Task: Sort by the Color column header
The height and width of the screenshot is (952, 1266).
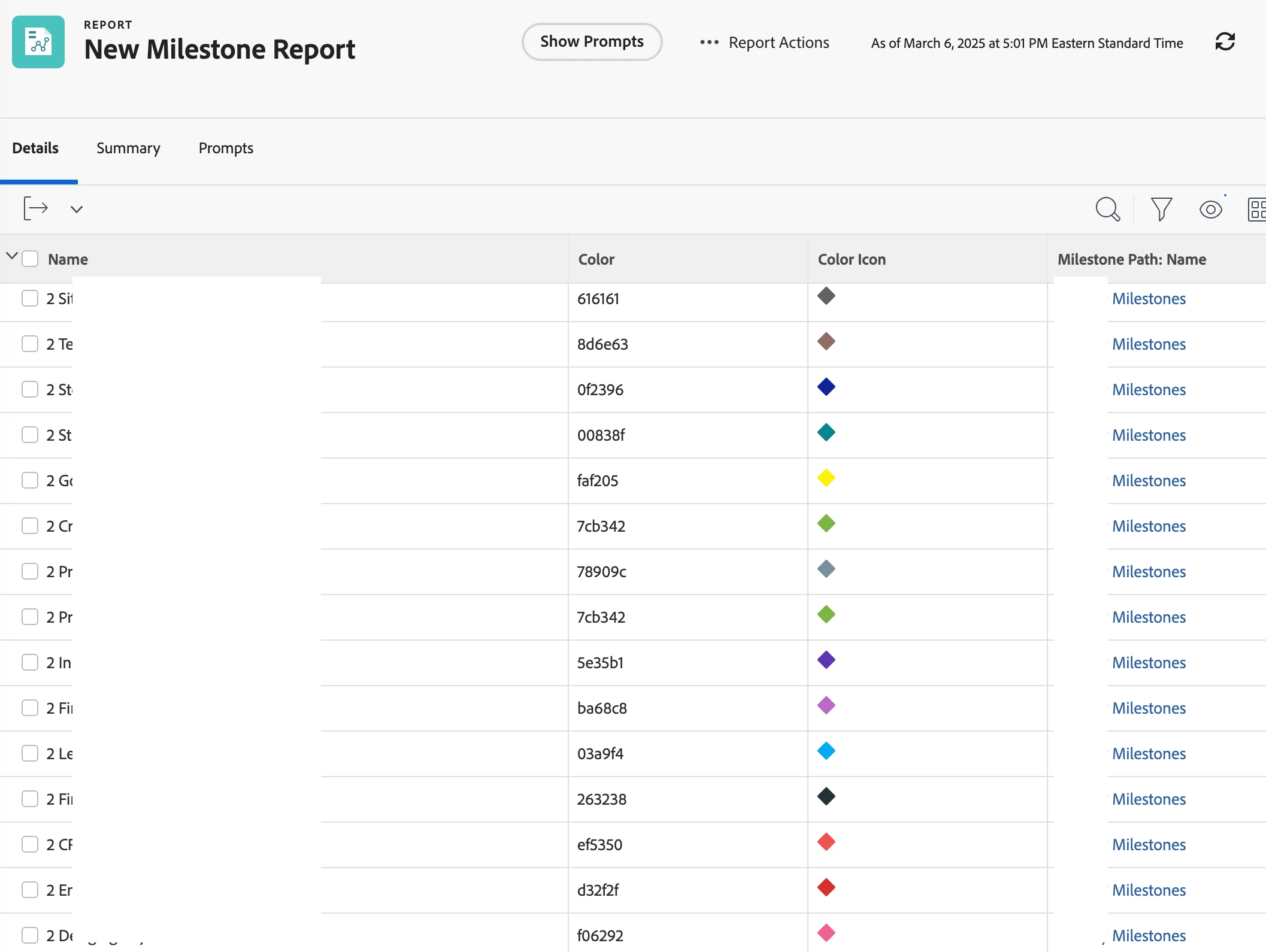Action: [x=596, y=259]
